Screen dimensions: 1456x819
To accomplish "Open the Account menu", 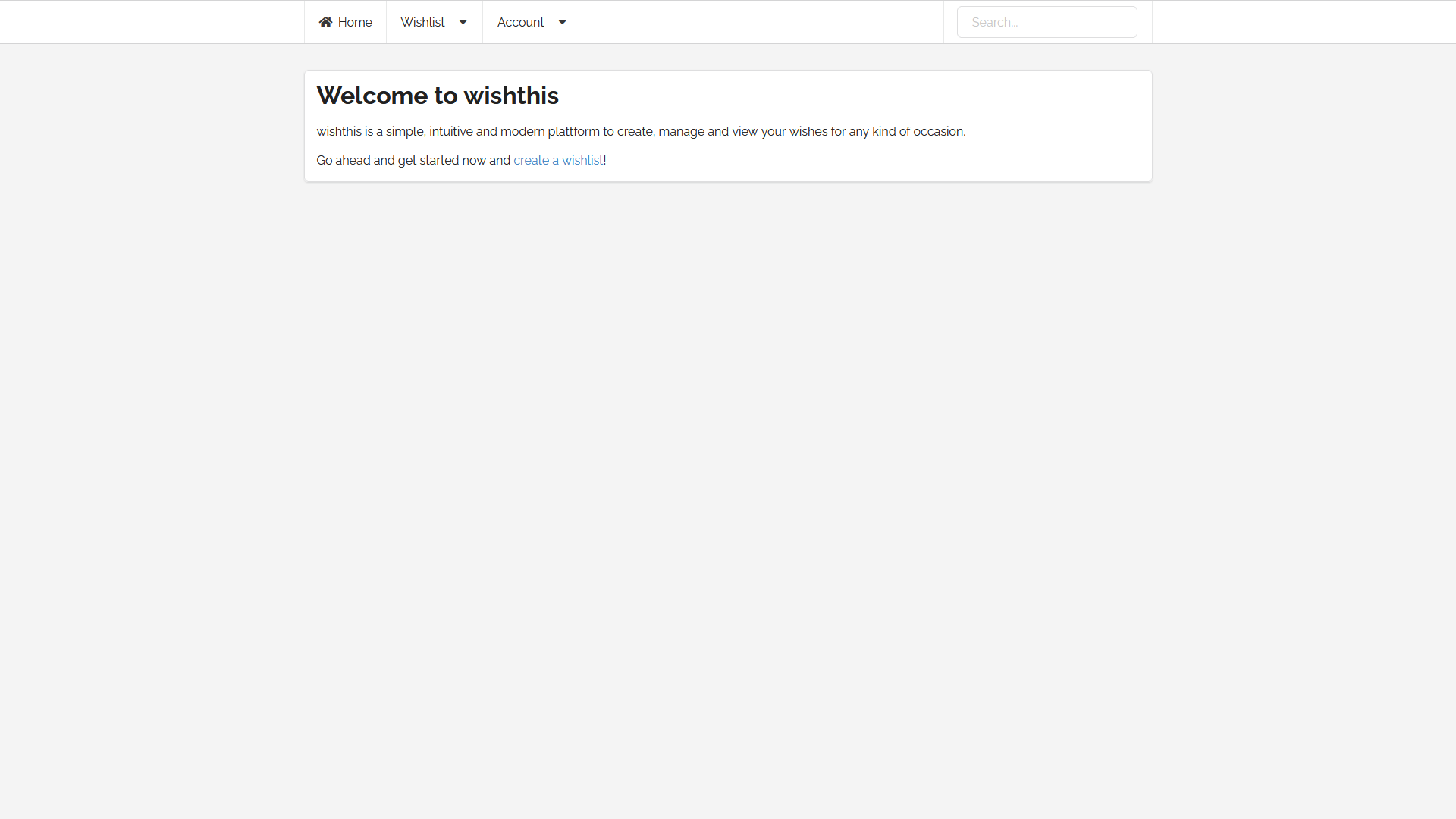I will 532,22.
